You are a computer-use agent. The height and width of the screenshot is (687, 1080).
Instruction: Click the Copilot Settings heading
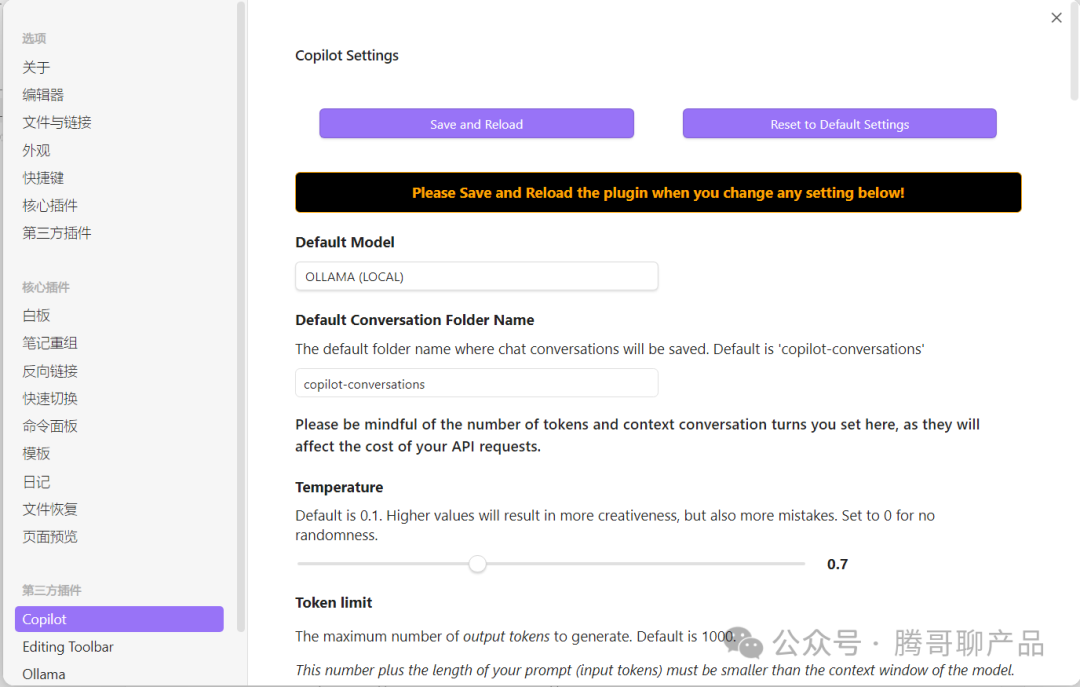click(346, 55)
